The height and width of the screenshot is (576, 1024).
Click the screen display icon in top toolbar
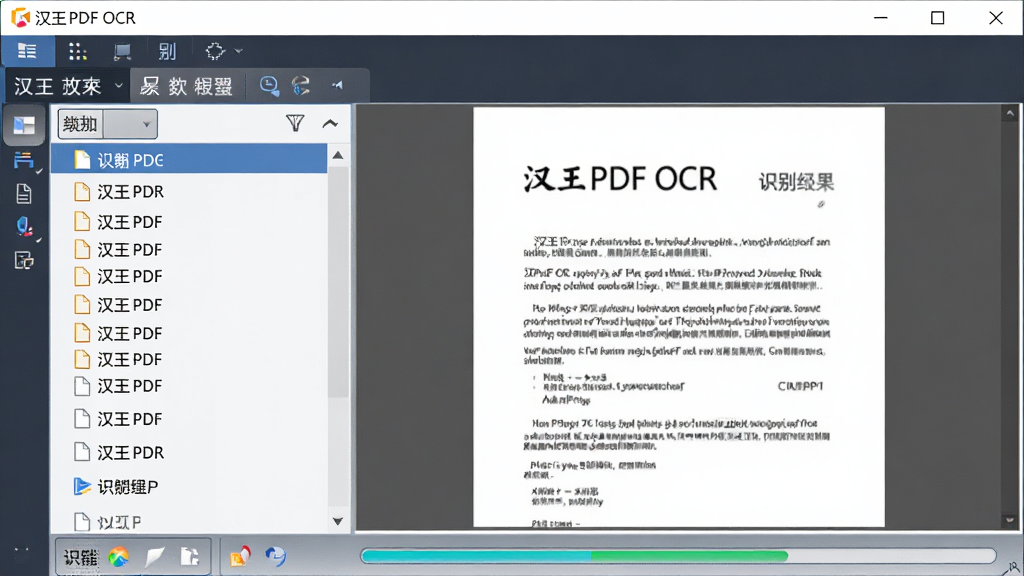click(x=122, y=52)
